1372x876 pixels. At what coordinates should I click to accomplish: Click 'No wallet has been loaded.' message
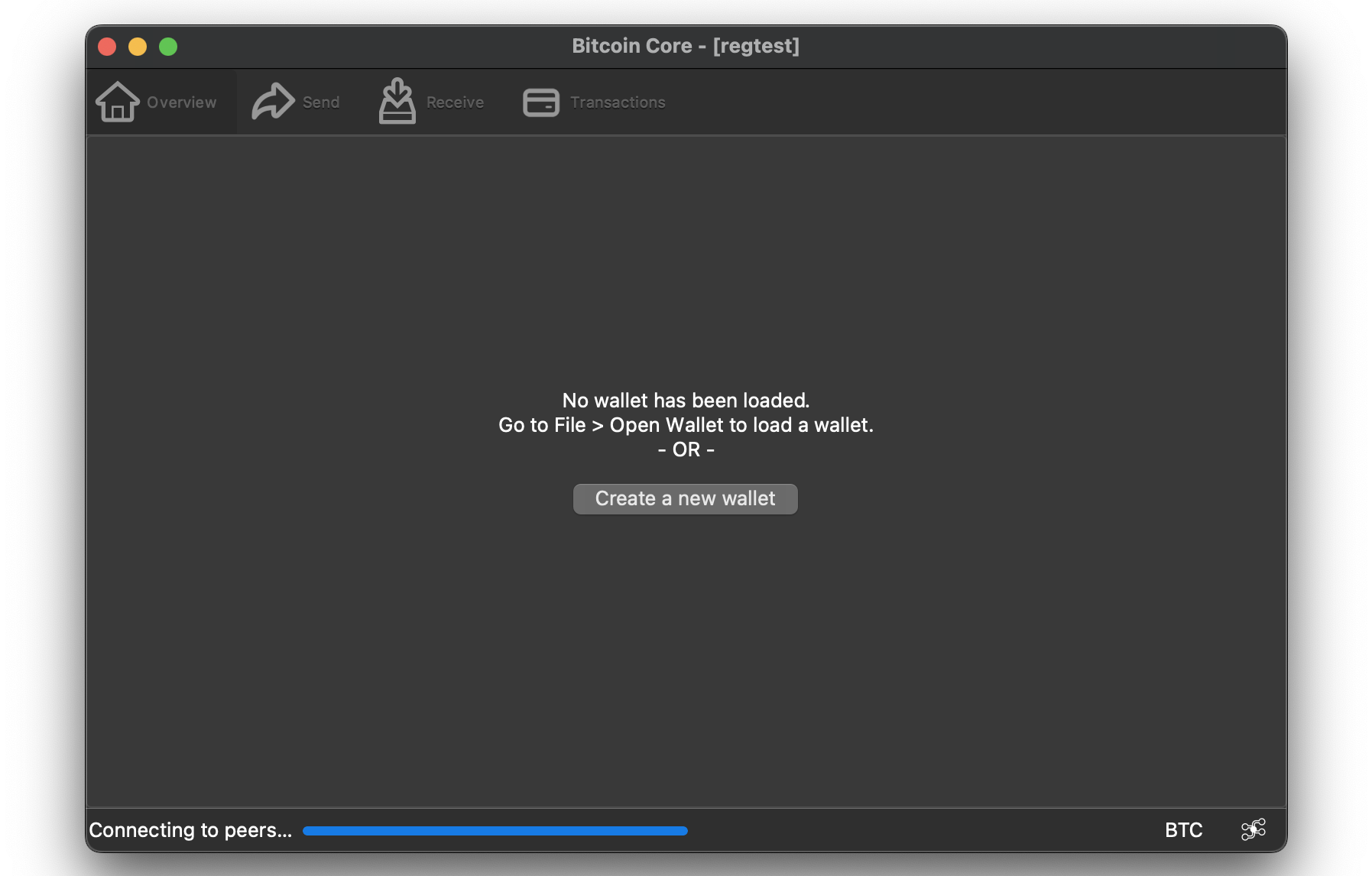tap(686, 401)
